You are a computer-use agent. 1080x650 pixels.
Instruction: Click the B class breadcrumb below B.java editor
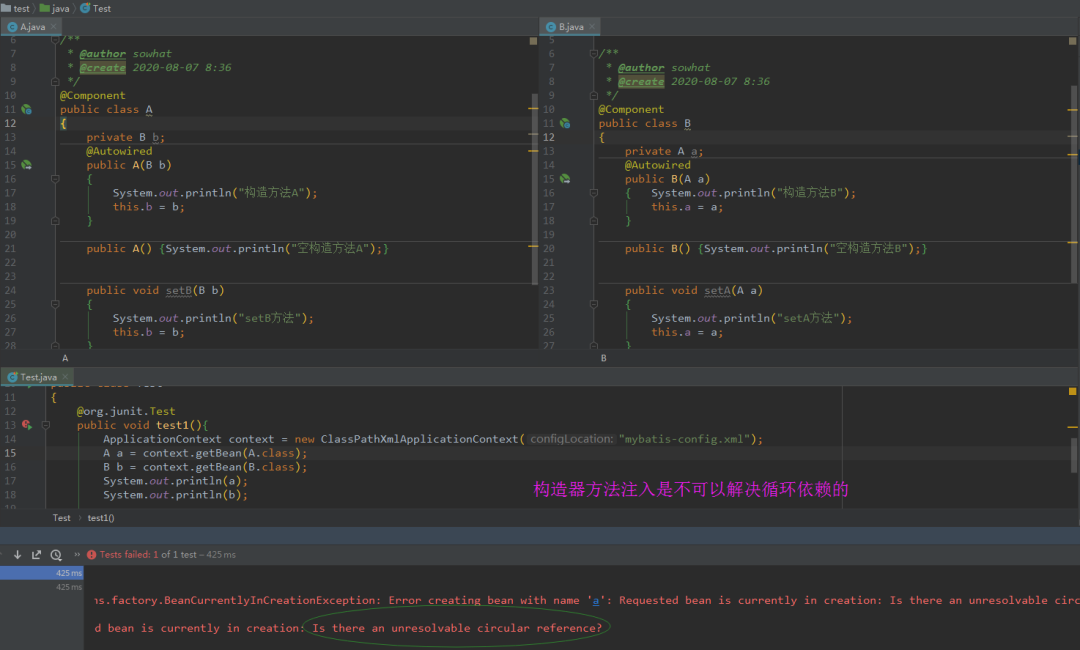[603, 358]
